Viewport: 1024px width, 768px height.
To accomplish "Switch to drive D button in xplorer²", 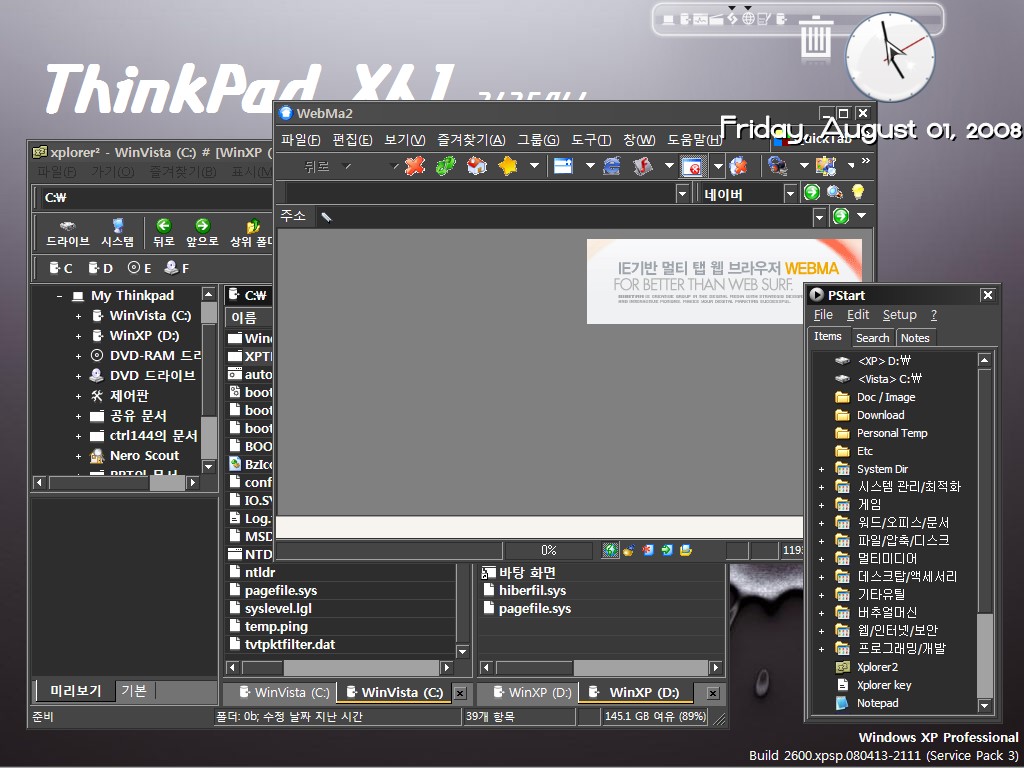I will point(100,268).
